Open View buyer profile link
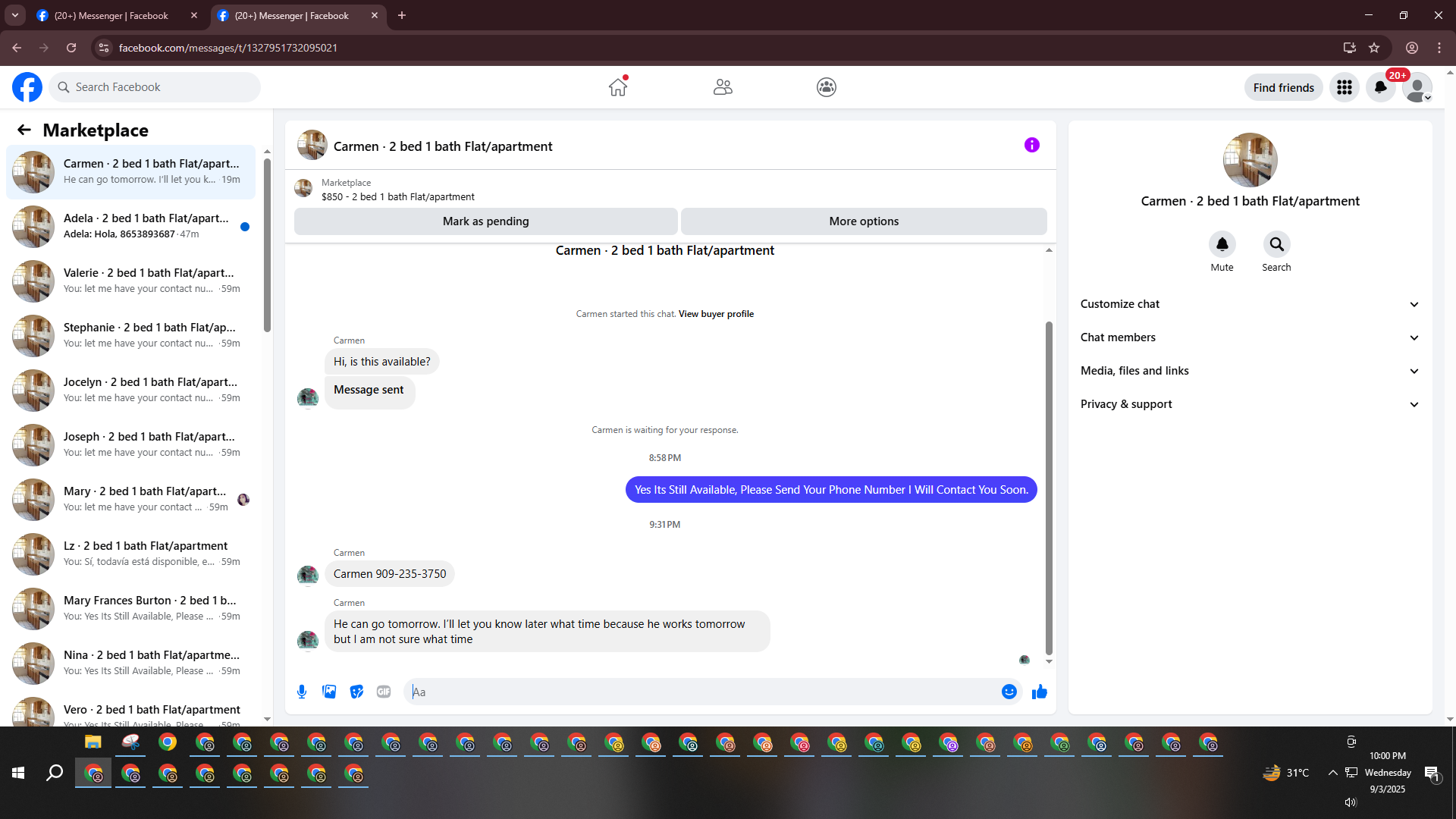Viewport: 1456px width, 819px height. [x=716, y=314]
